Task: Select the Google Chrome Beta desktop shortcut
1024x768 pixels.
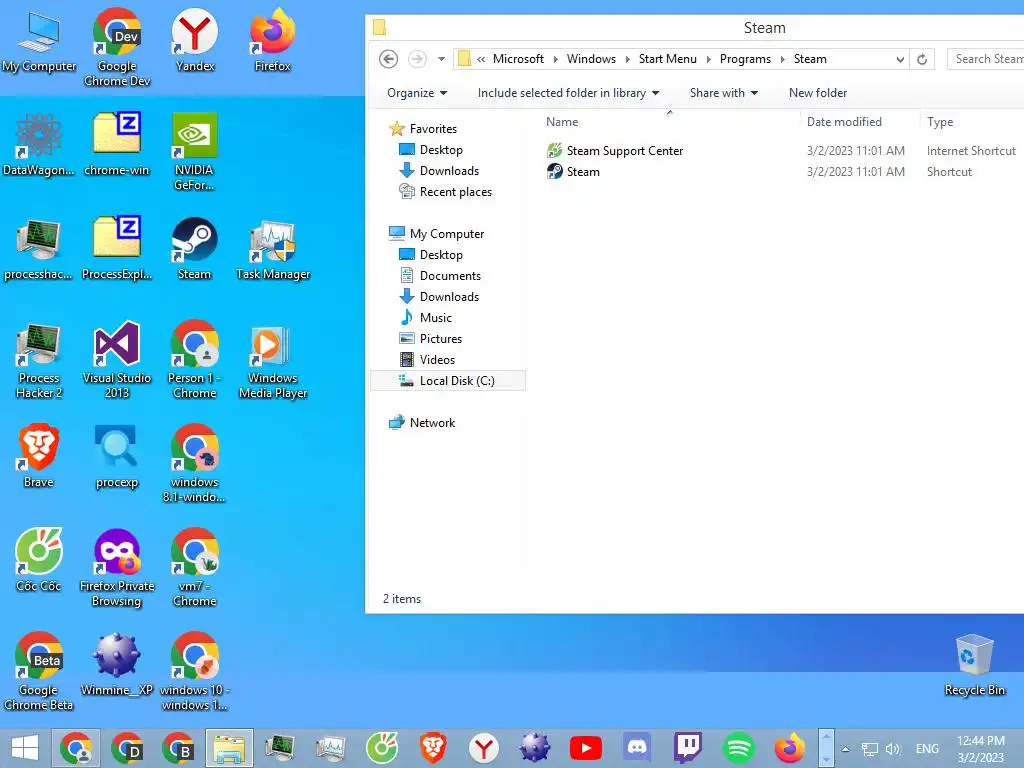Action: 39,671
